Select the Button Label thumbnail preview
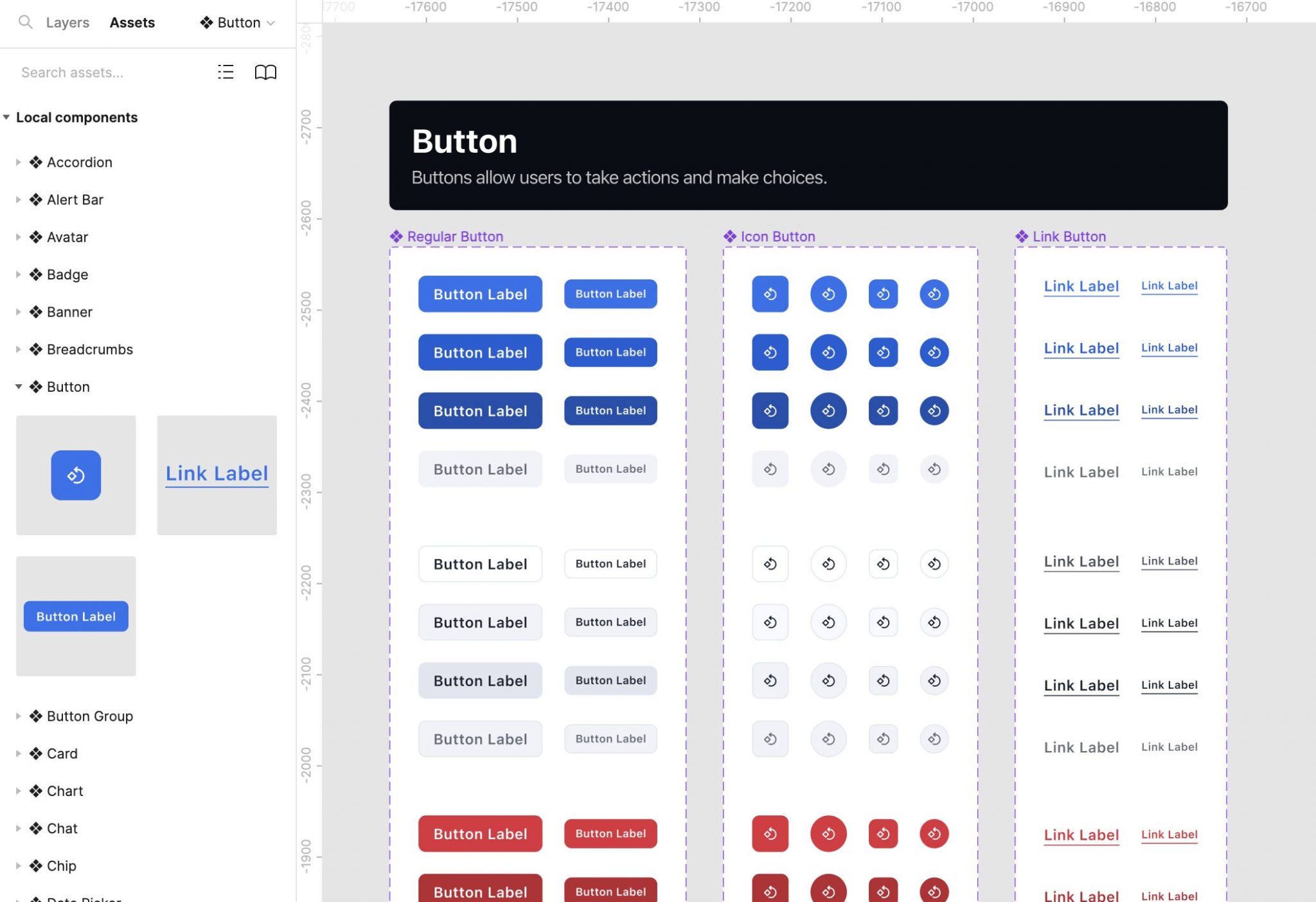Image resolution: width=1316 pixels, height=902 pixels. click(76, 616)
